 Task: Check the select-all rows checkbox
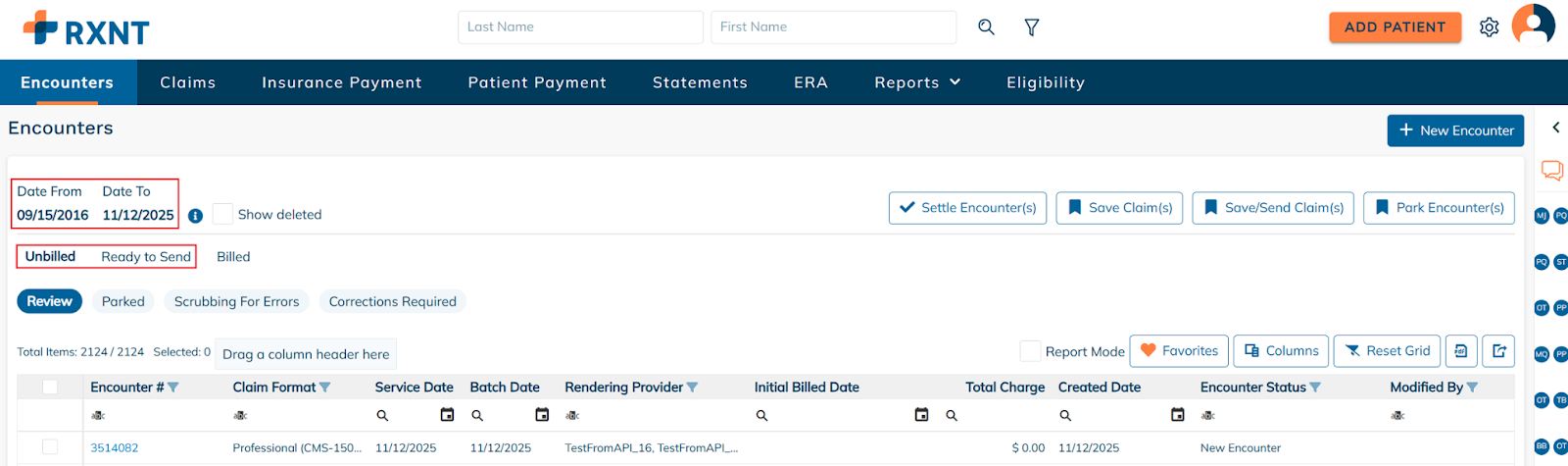point(50,388)
